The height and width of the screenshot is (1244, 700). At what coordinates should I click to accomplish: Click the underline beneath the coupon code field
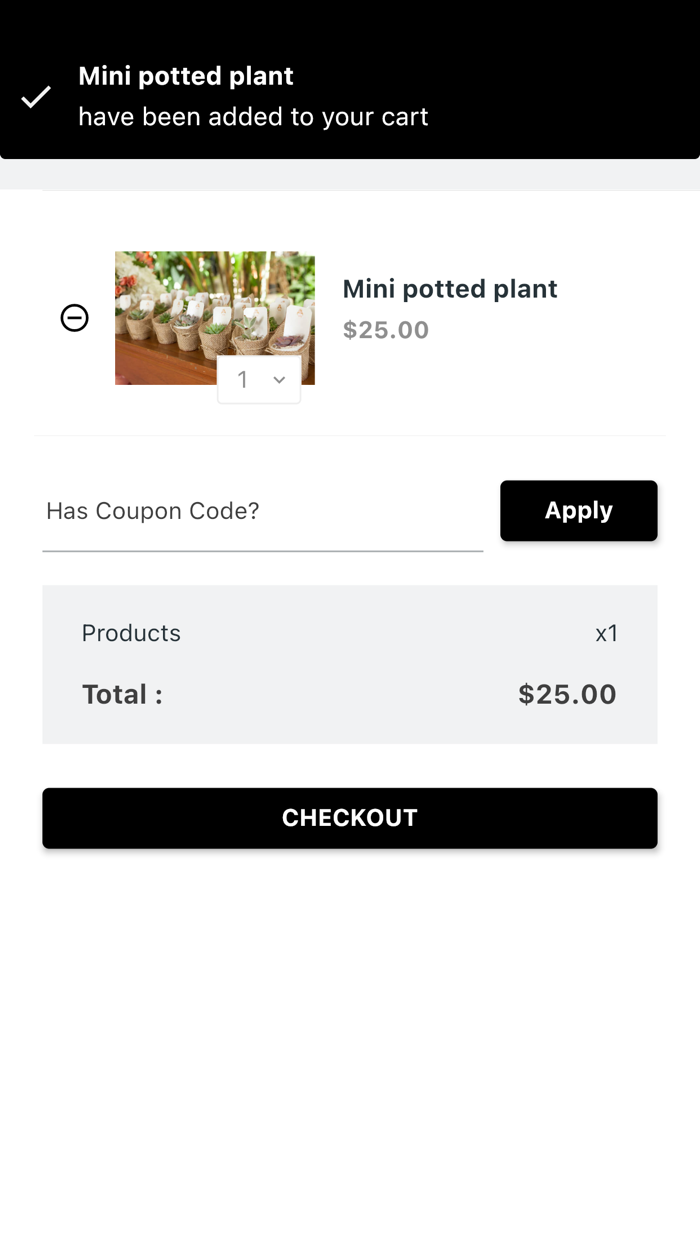tap(262, 550)
